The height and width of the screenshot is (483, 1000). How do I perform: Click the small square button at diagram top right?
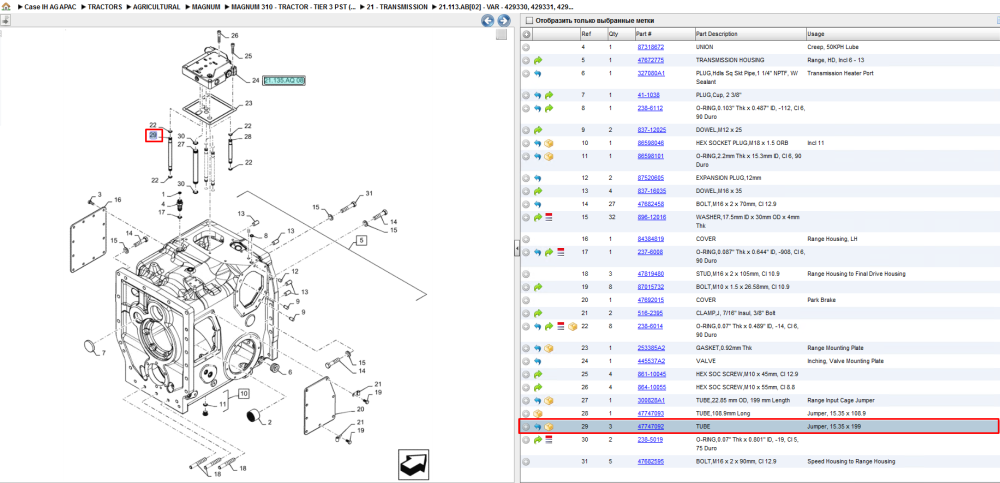501,35
